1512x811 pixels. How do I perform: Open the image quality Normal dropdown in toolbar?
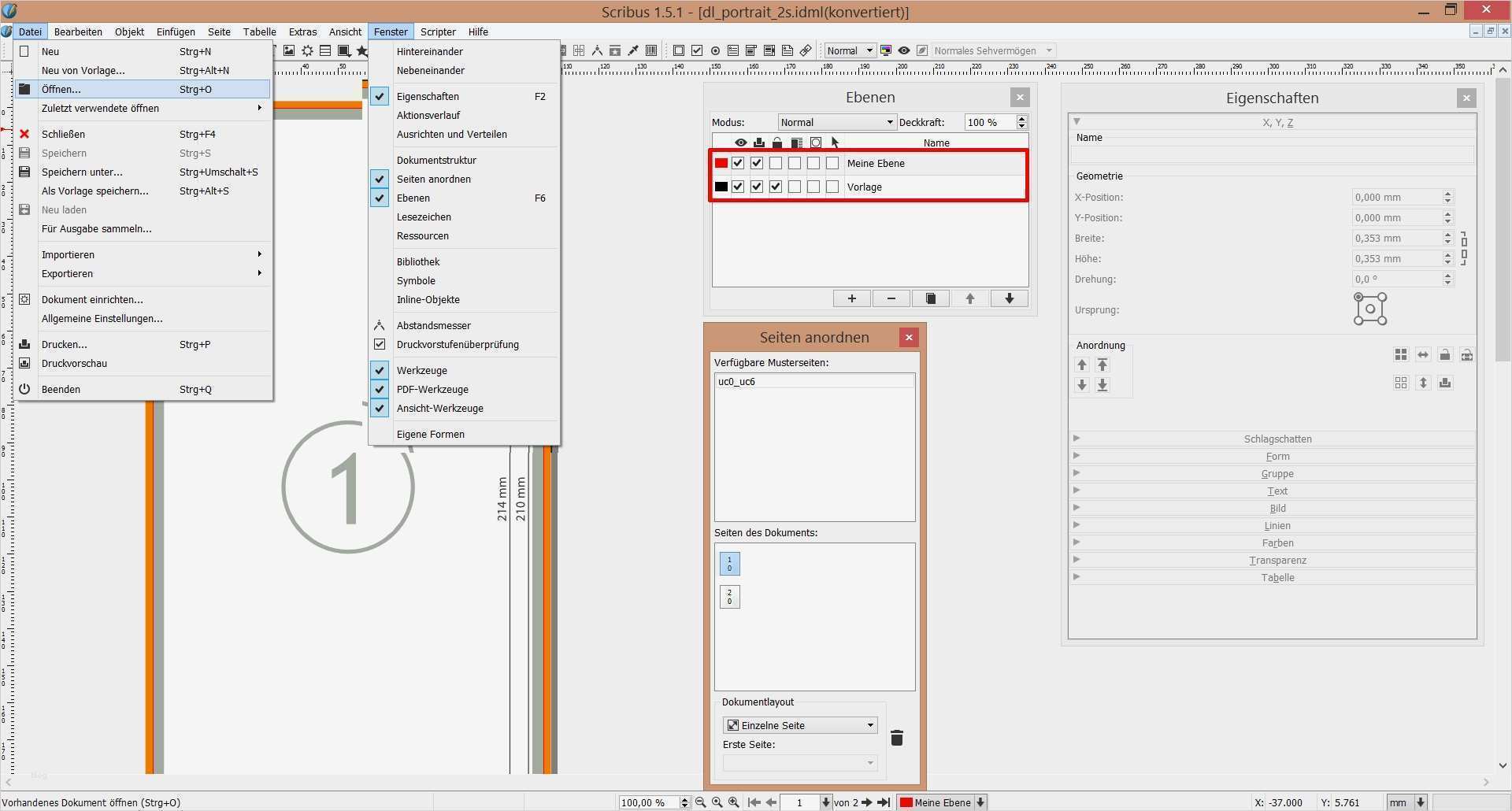point(849,50)
